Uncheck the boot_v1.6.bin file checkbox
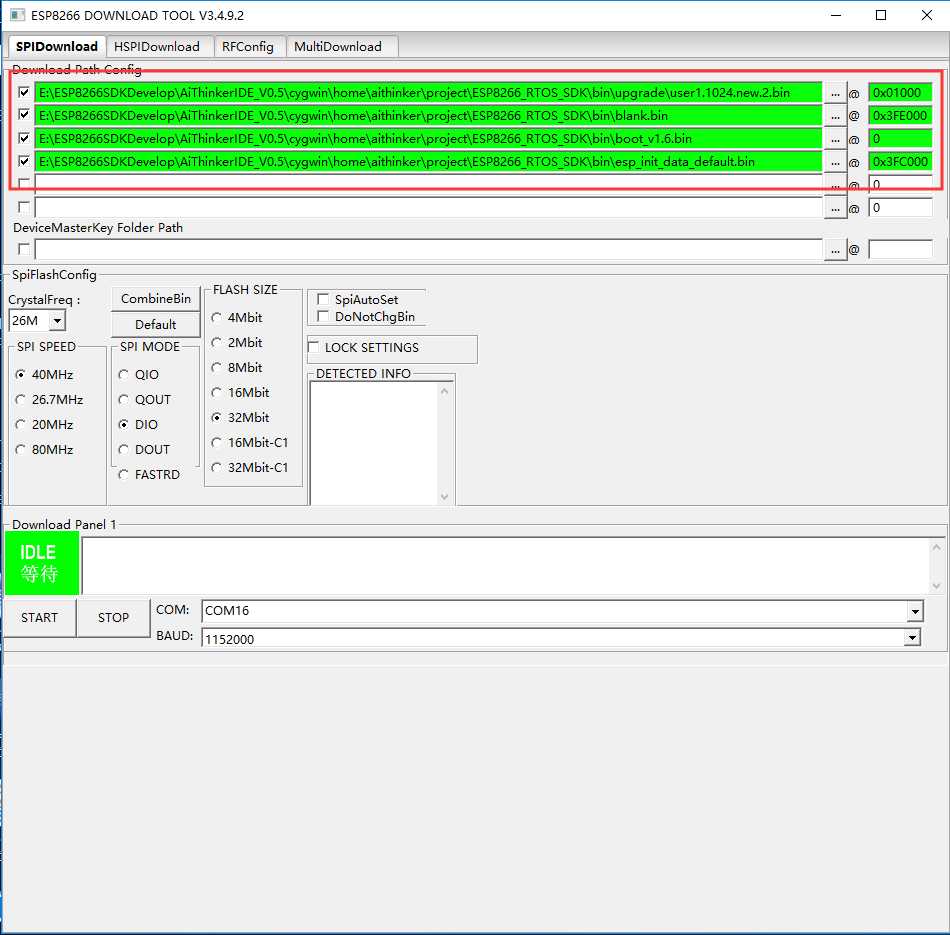The image size is (950, 935). (x=24, y=138)
